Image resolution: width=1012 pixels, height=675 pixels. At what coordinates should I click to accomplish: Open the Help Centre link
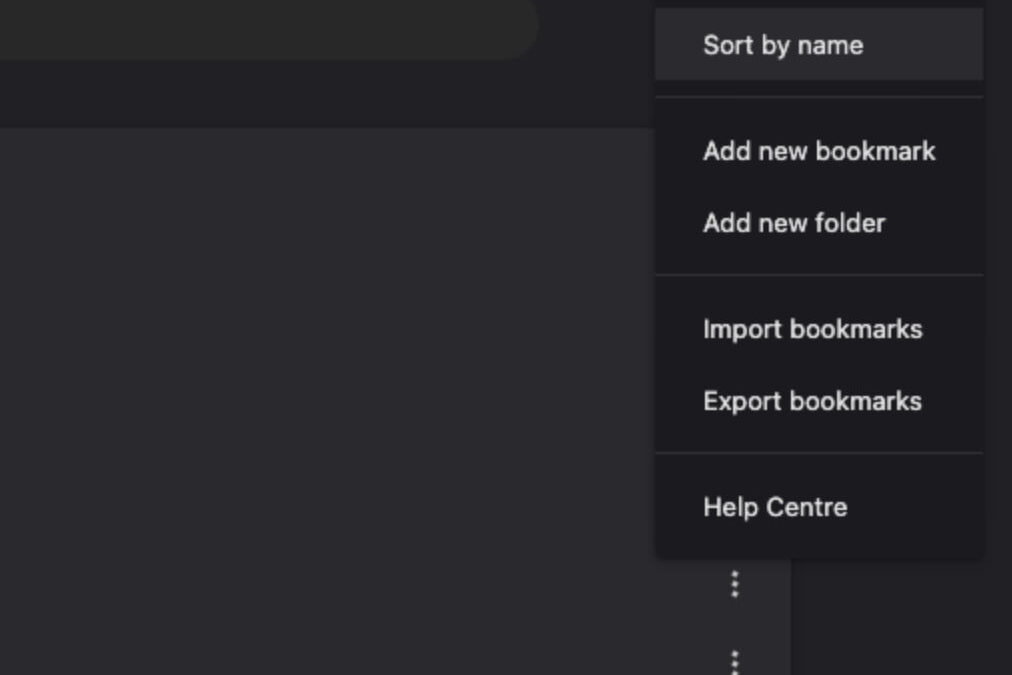coord(775,507)
